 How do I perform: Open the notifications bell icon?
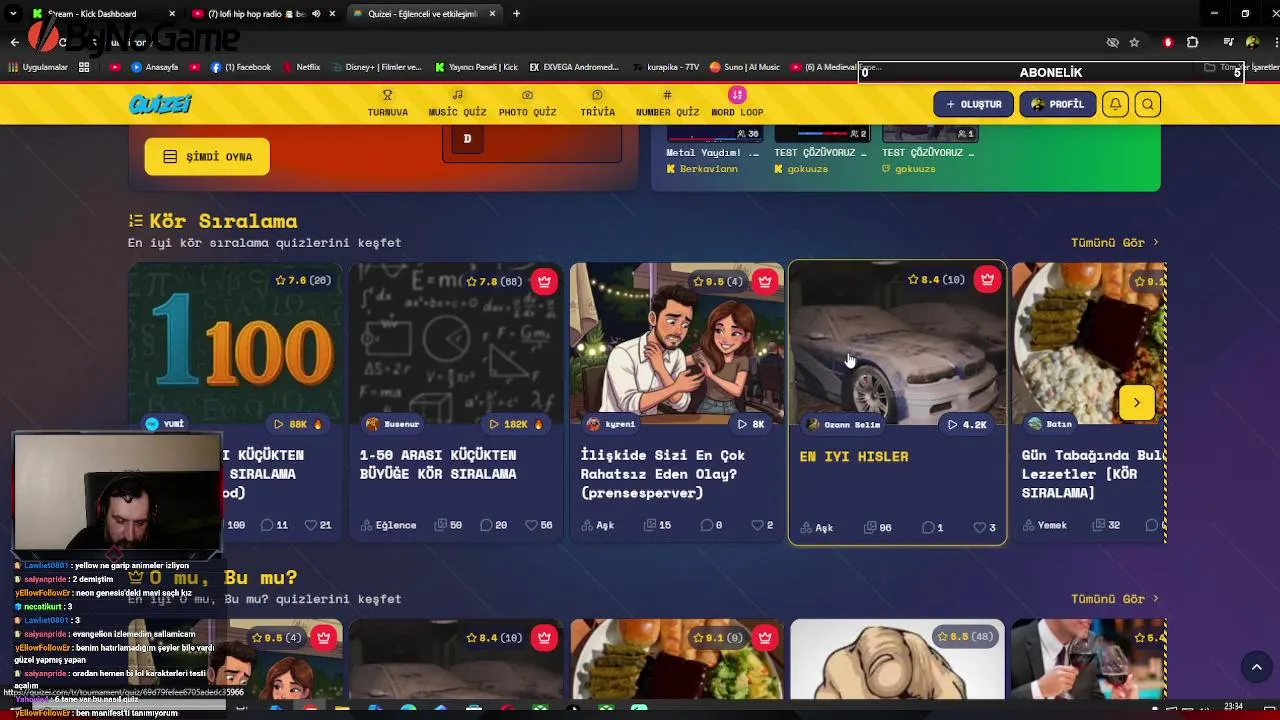click(x=1115, y=104)
